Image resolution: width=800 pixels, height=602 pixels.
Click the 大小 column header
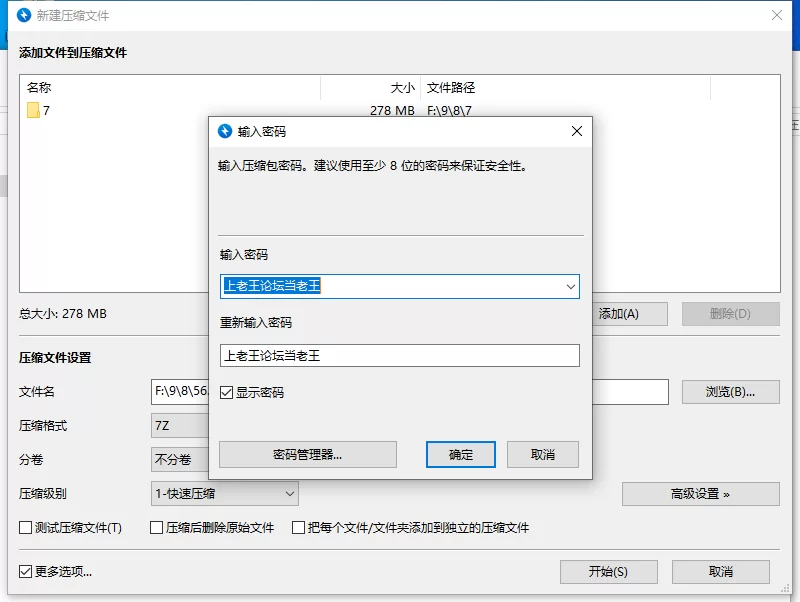371,88
